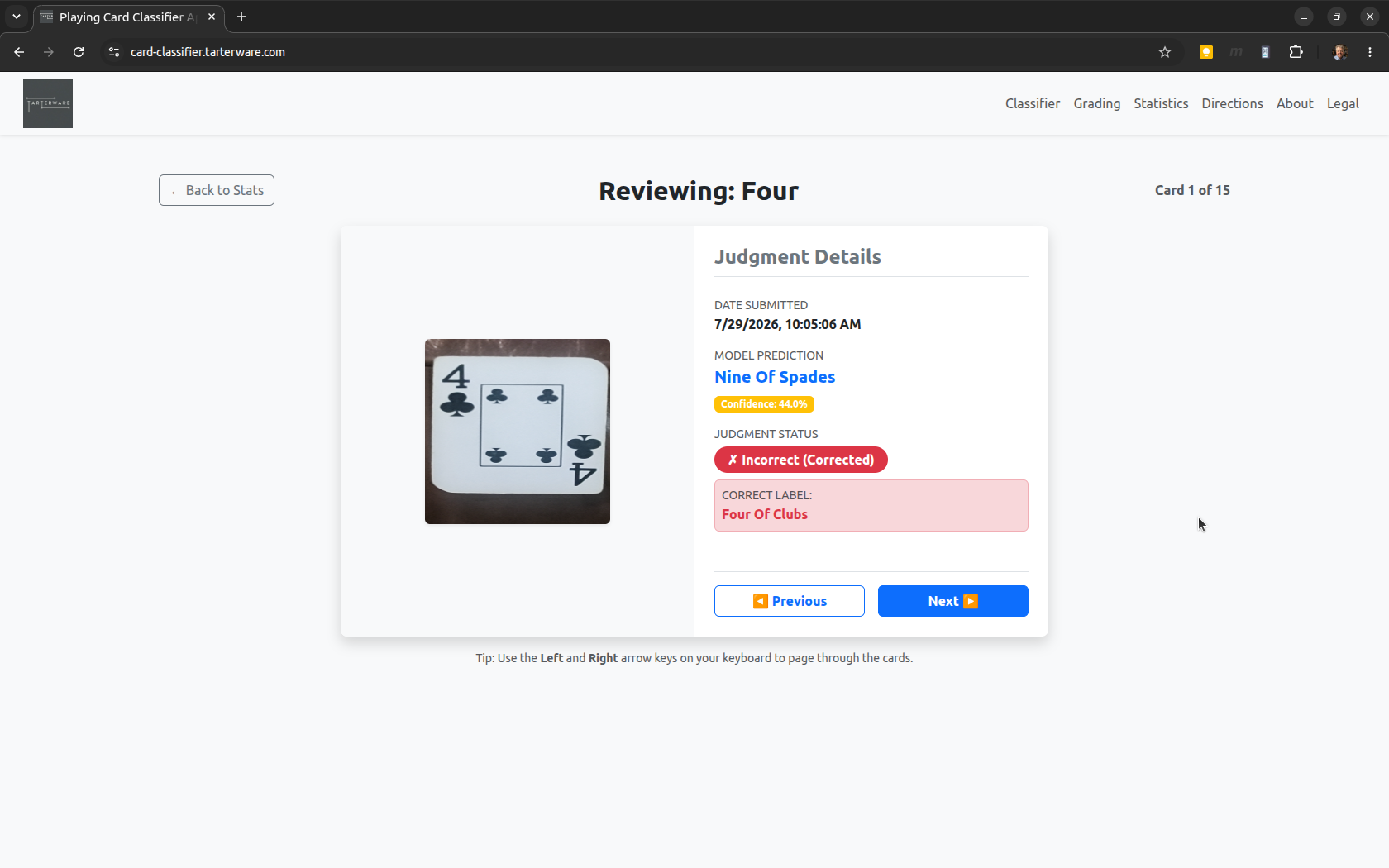Open the Chrome three-dot menu
This screenshot has width=1389, height=868.
1370,52
